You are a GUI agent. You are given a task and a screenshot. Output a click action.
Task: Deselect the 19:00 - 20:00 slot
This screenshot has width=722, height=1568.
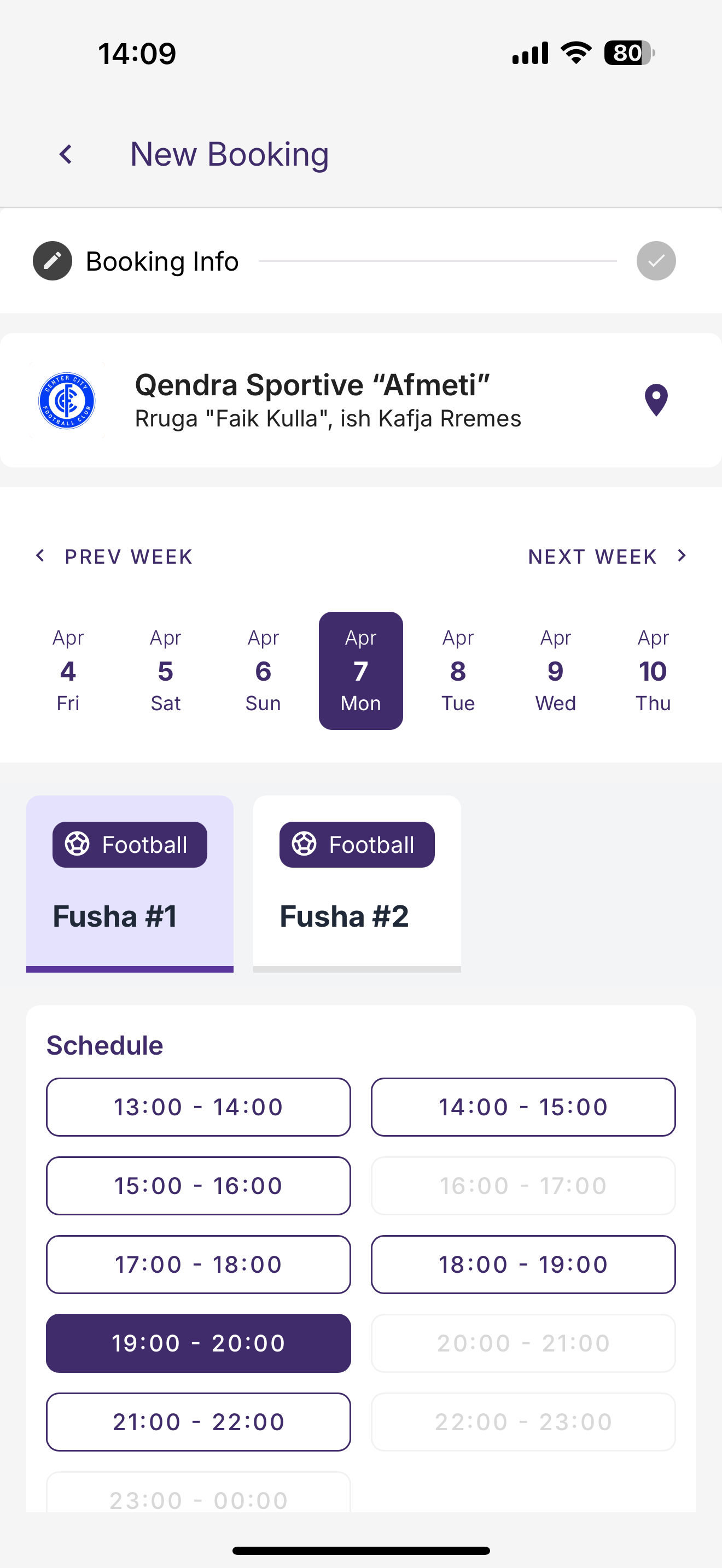tap(199, 1343)
